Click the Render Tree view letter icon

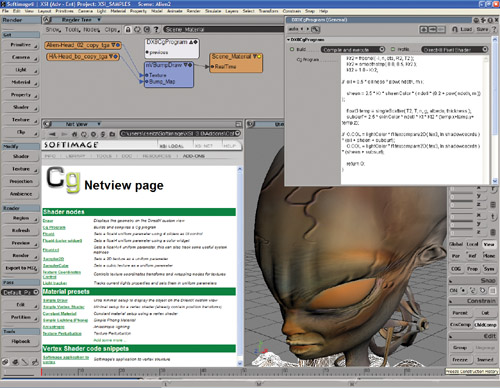[x=47, y=20]
